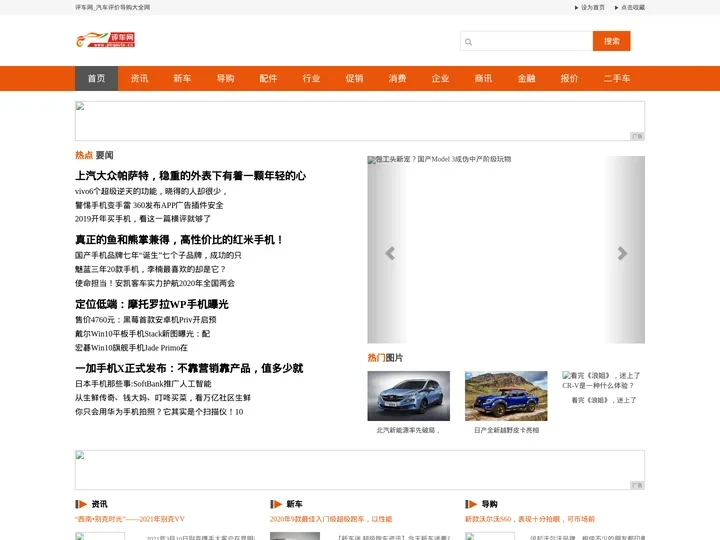Click caption 日产全新越野皮卡亮相

pos(506,430)
